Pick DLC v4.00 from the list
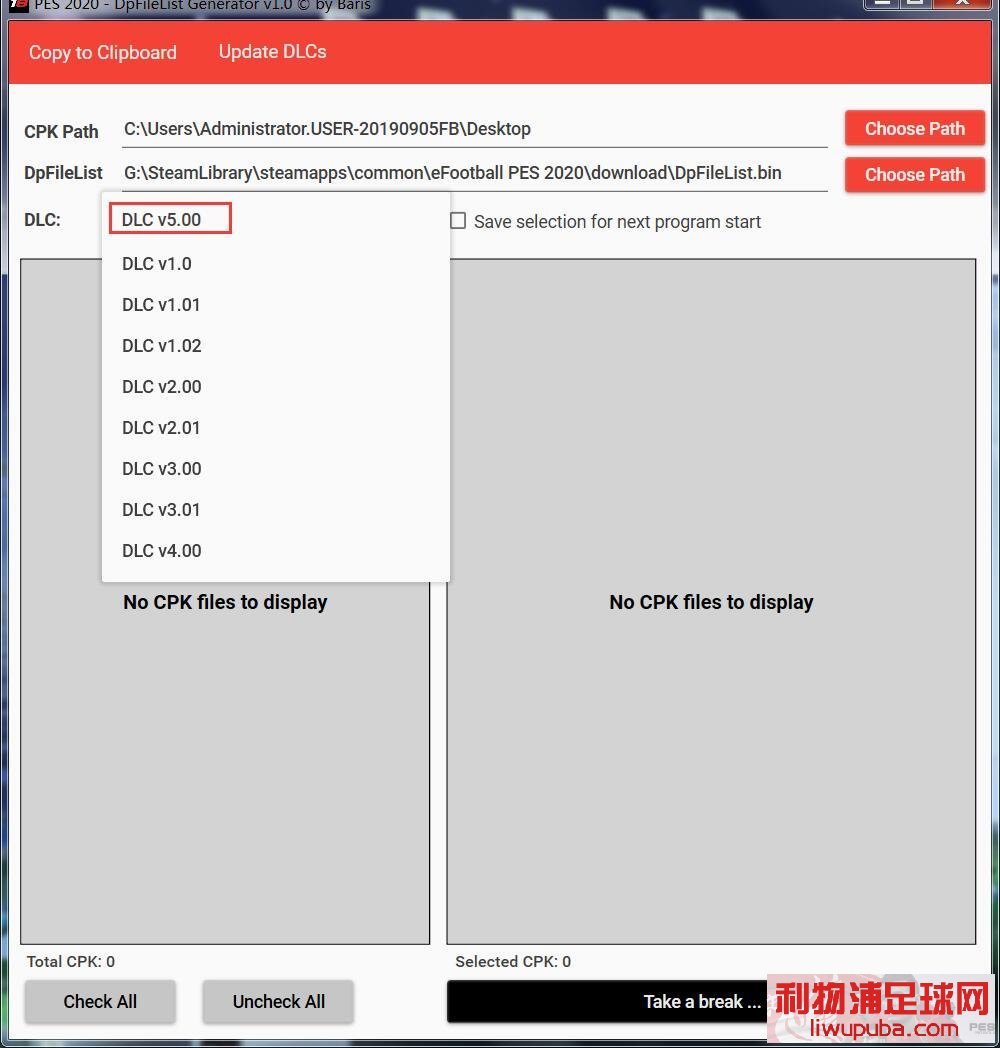The height and width of the screenshot is (1048, 1000). click(x=275, y=551)
